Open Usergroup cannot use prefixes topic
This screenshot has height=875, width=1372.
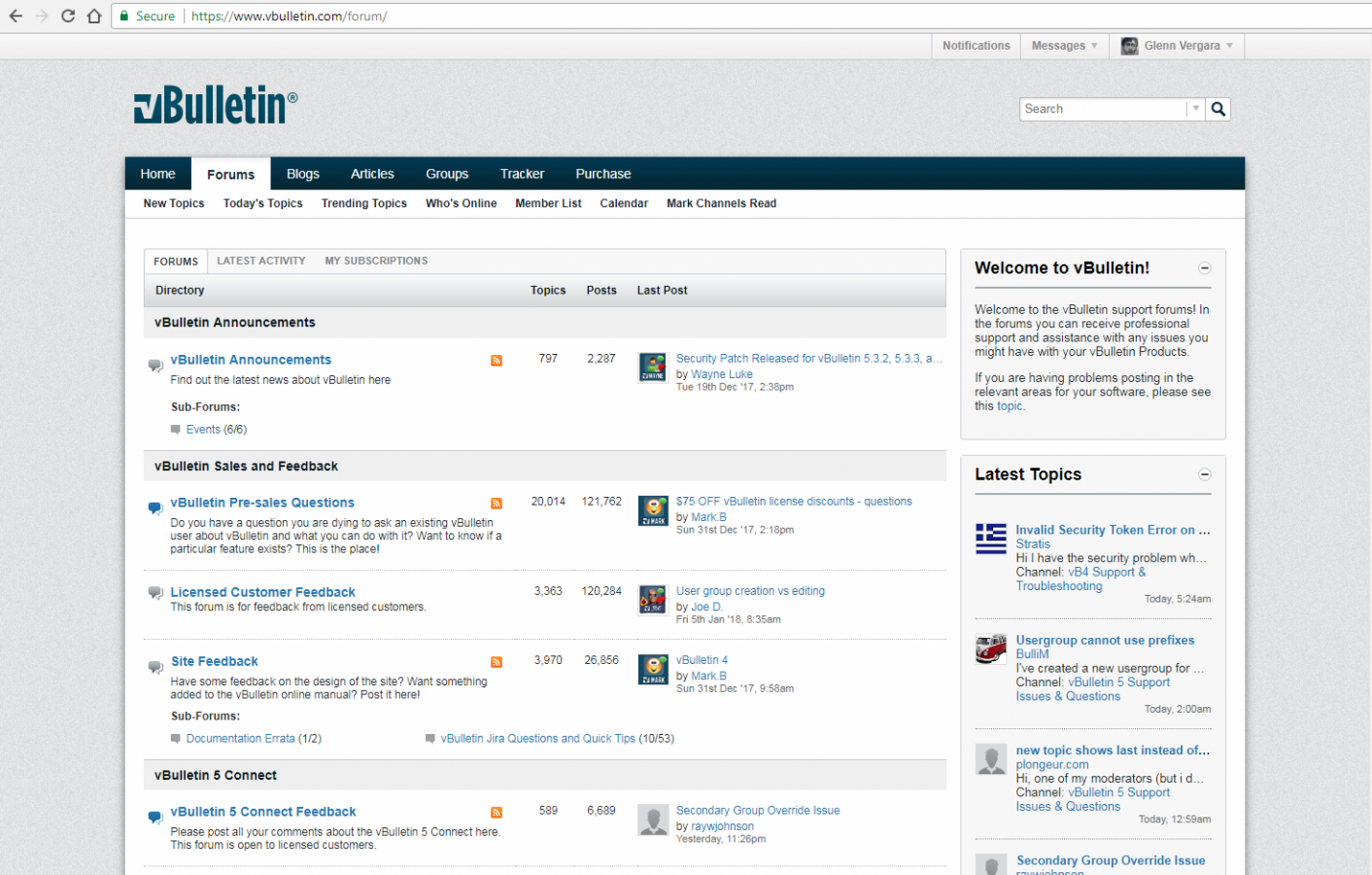pyautogui.click(x=1106, y=640)
